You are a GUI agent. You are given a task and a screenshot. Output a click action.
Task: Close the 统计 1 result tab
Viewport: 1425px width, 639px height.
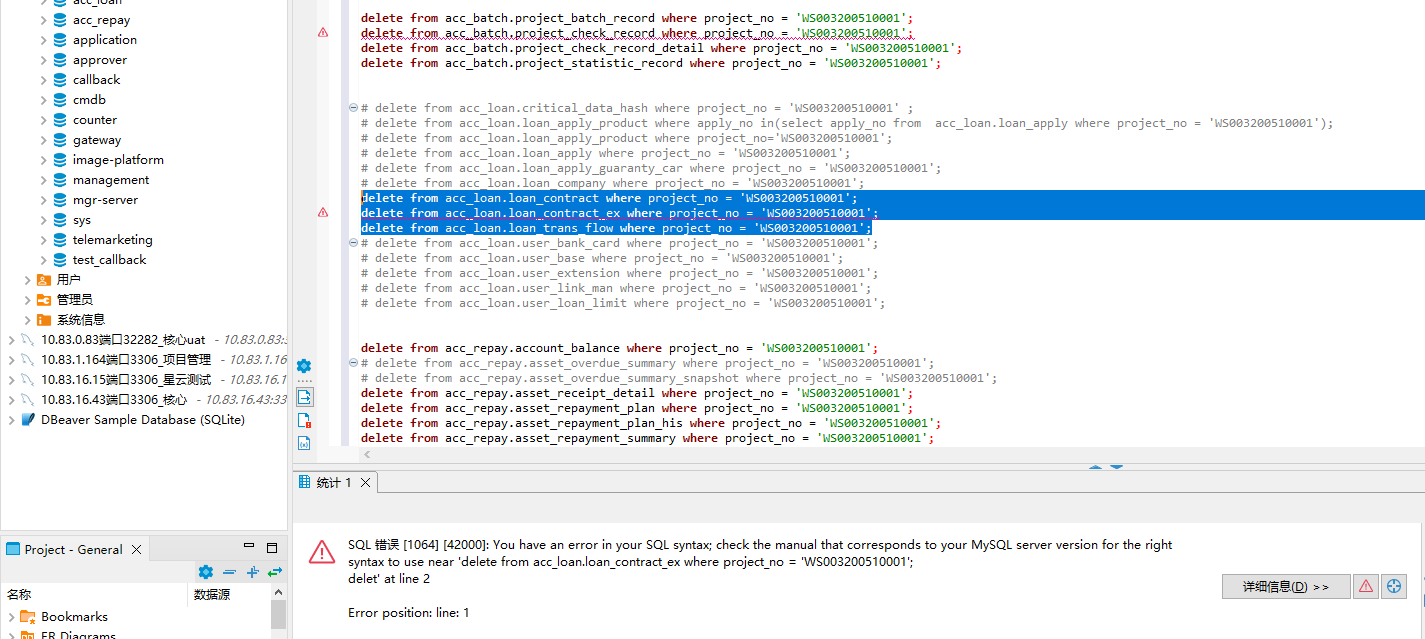click(x=366, y=483)
